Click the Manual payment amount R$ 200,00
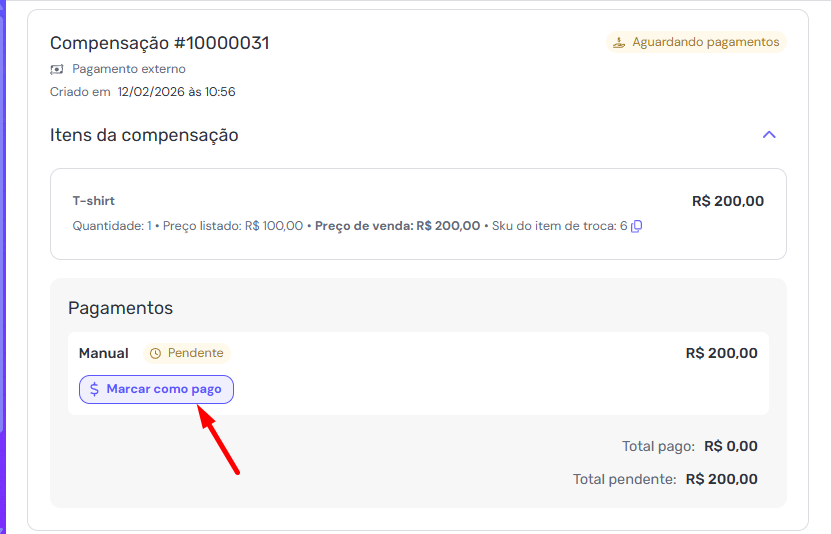Viewport: 831px width, 534px height. point(721,353)
